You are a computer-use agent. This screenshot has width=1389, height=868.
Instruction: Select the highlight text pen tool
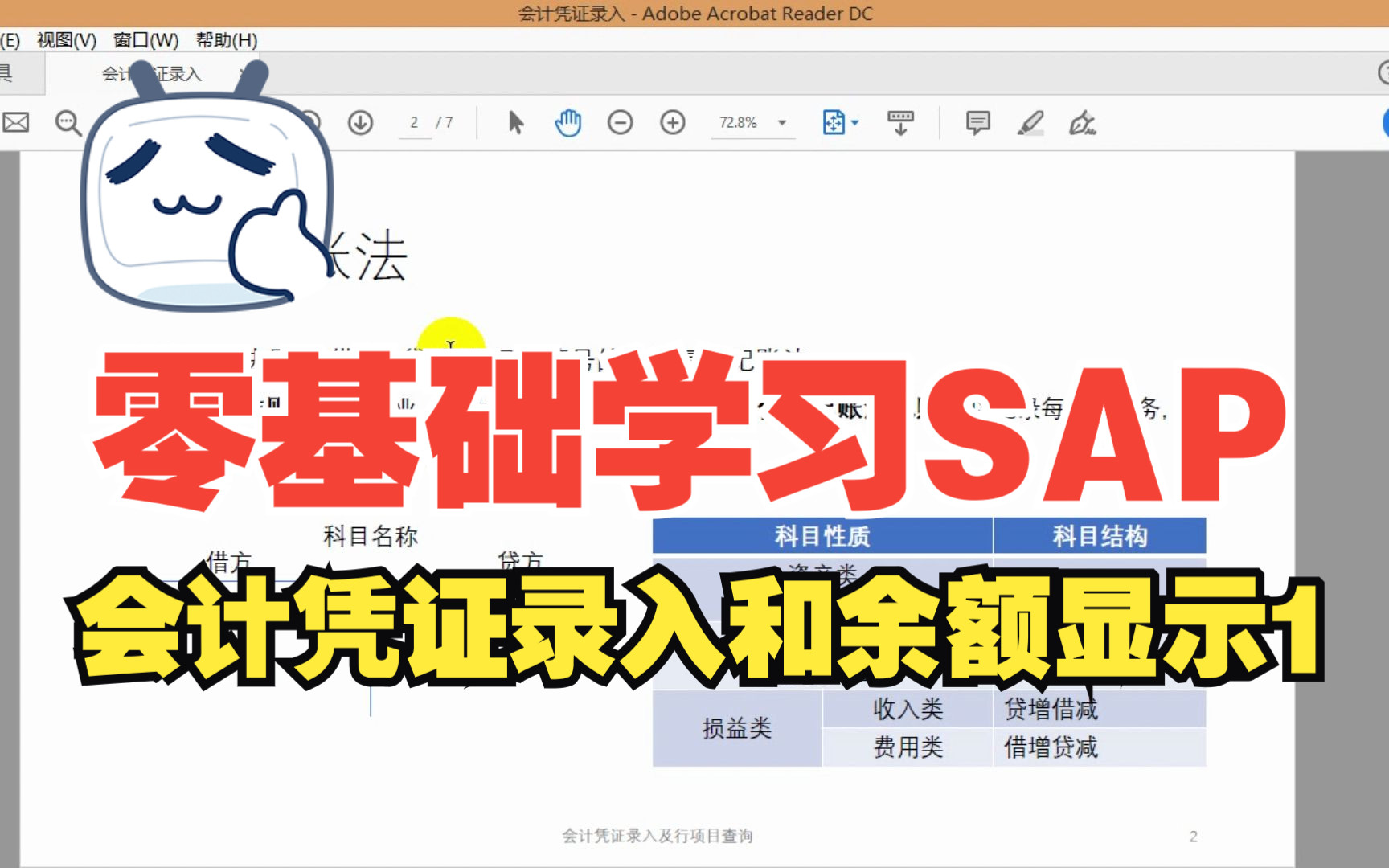tap(1030, 122)
